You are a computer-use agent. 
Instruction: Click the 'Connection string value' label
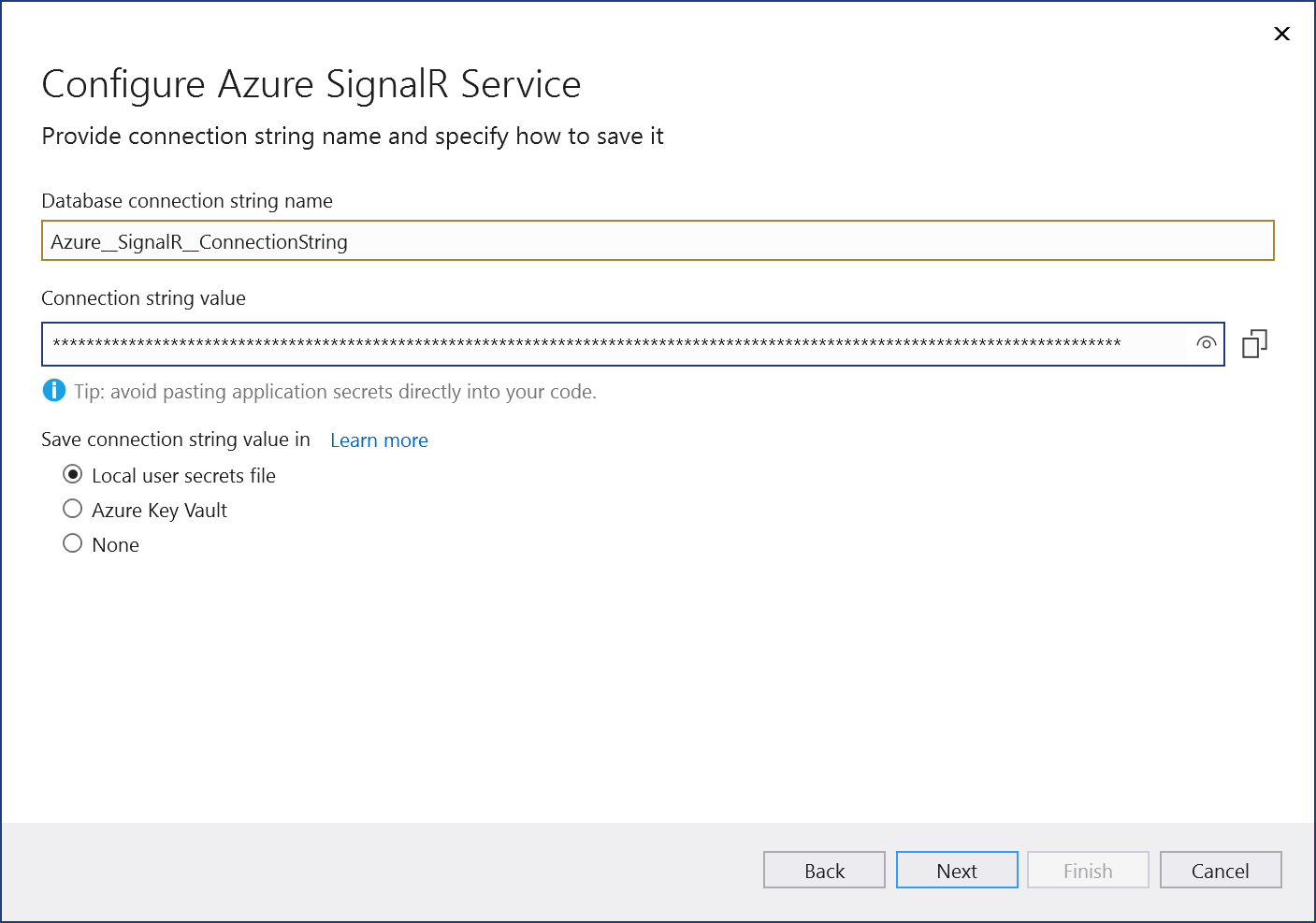point(143,298)
